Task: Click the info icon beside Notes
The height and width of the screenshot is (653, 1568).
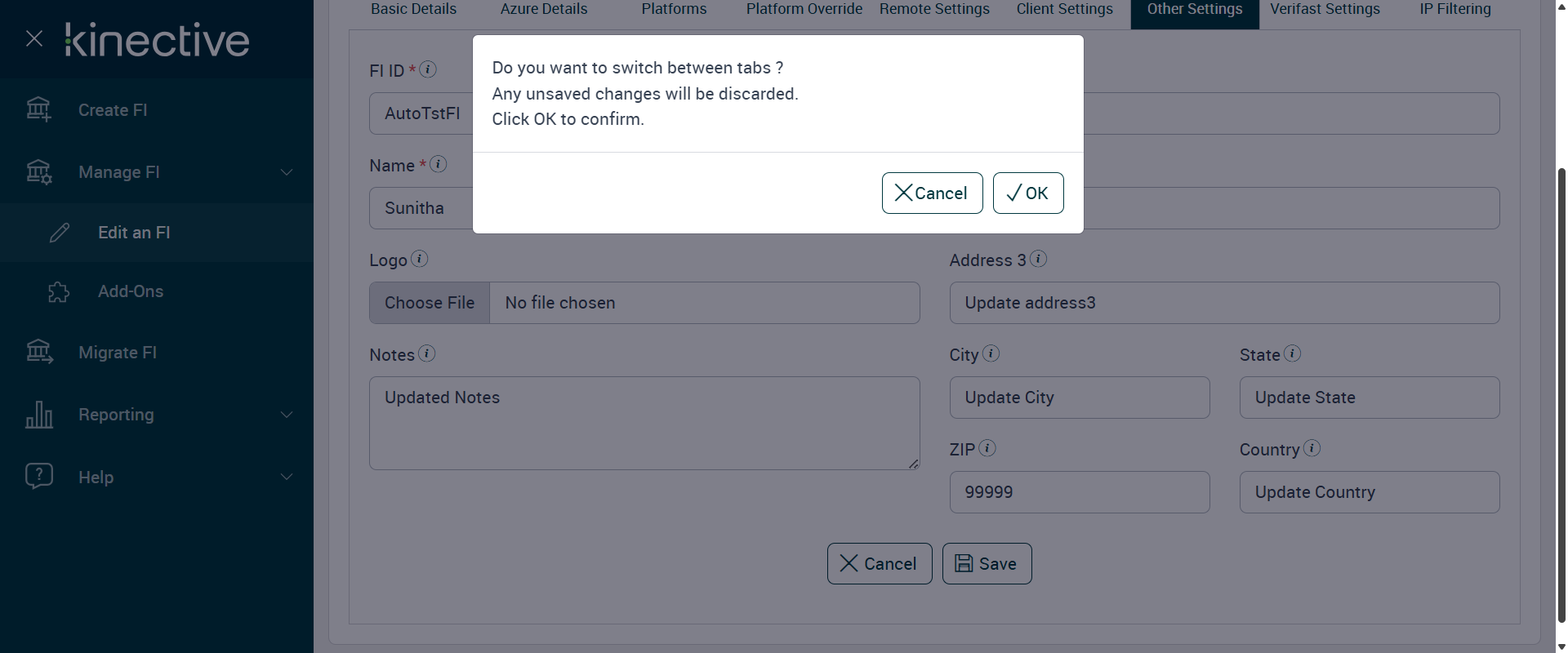Action: 427,353
